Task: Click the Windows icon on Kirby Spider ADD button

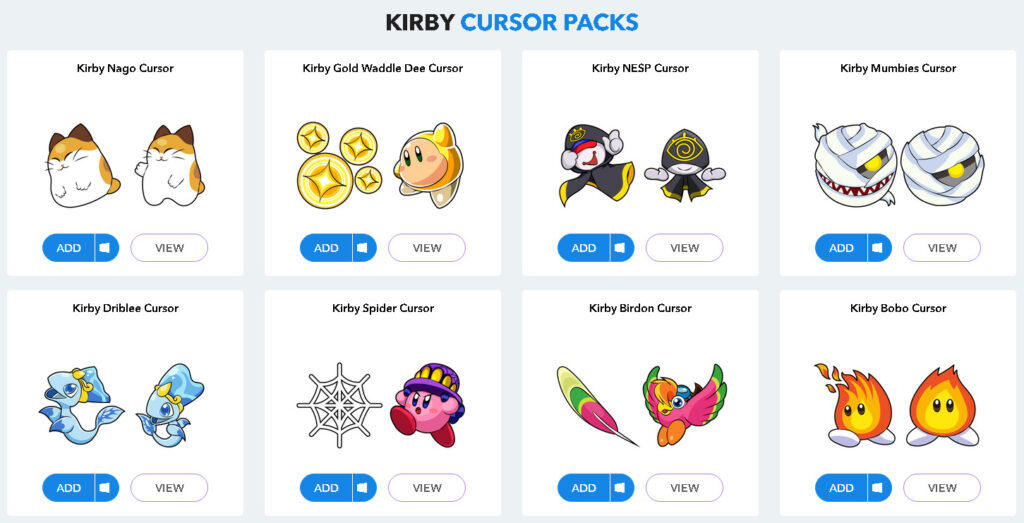Action: click(362, 488)
